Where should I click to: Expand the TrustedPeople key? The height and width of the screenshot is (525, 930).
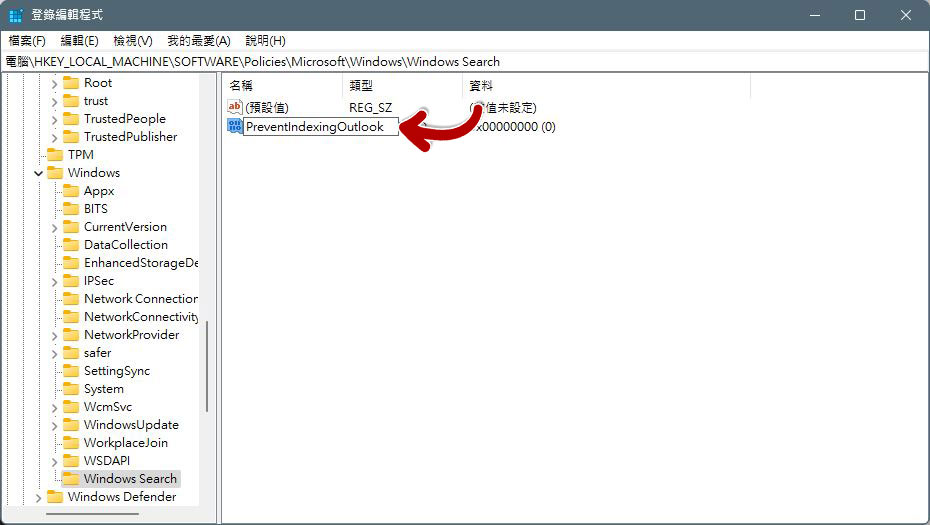[54, 120]
